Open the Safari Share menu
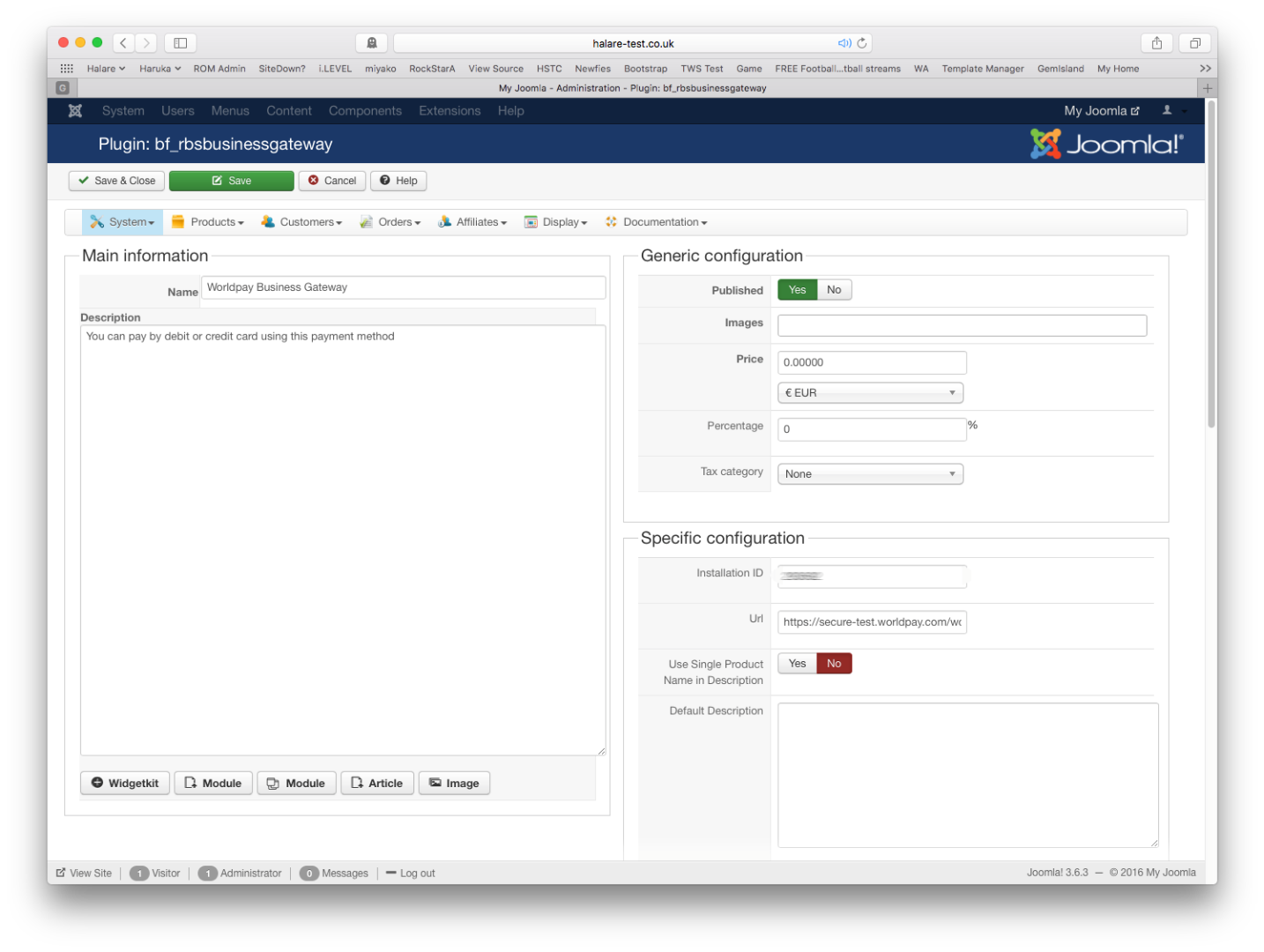Image resolution: width=1264 pixels, height=952 pixels. click(x=1156, y=42)
